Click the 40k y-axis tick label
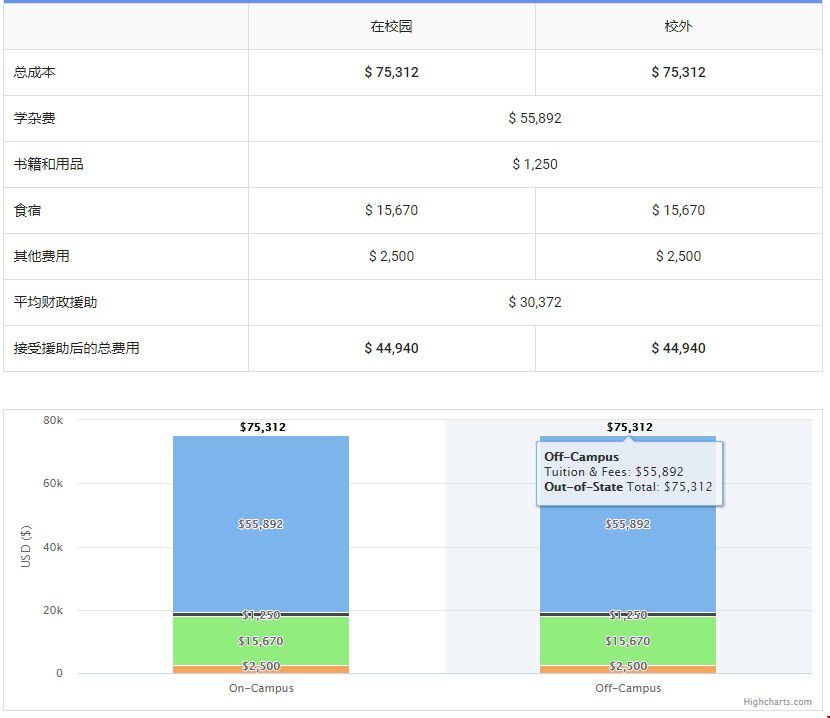Viewport: 830px width, 718px height. 53,547
